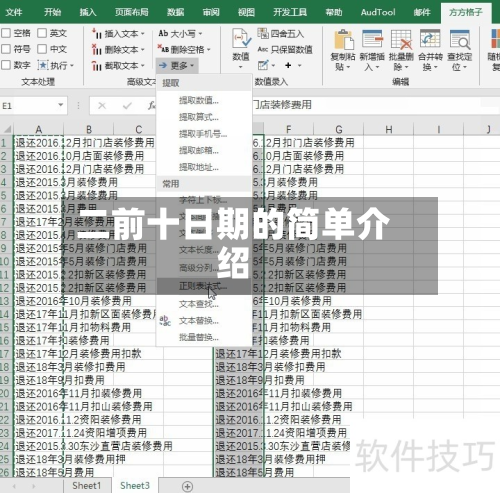This screenshot has height=493, width=500.
Task: Click the insert function fx icon
Action: point(151,106)
